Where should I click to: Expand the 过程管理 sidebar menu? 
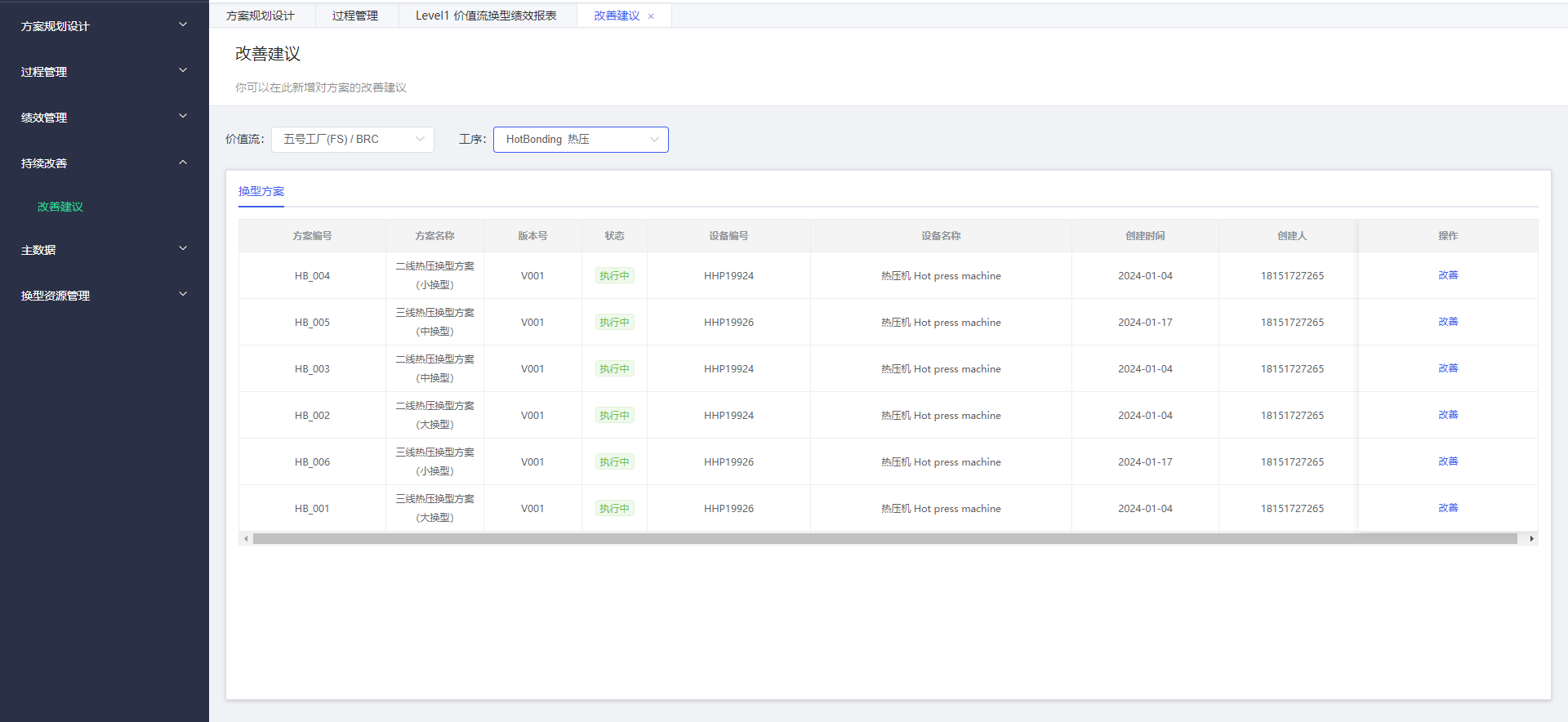105,72
